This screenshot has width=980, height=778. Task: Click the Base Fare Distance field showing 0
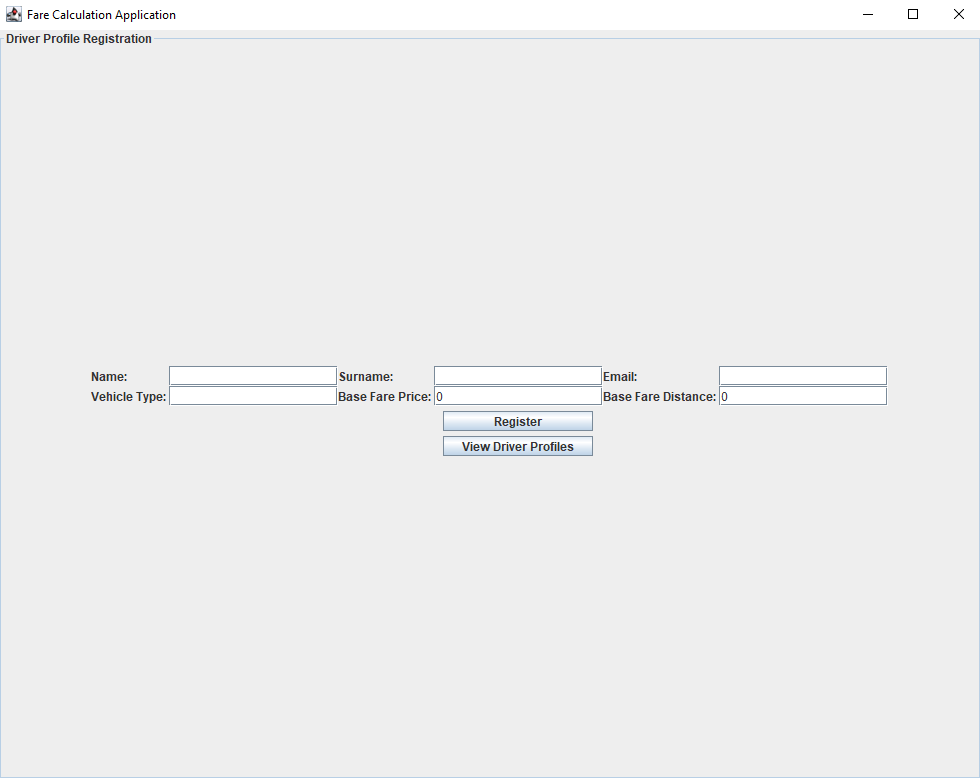click(802, 395)
